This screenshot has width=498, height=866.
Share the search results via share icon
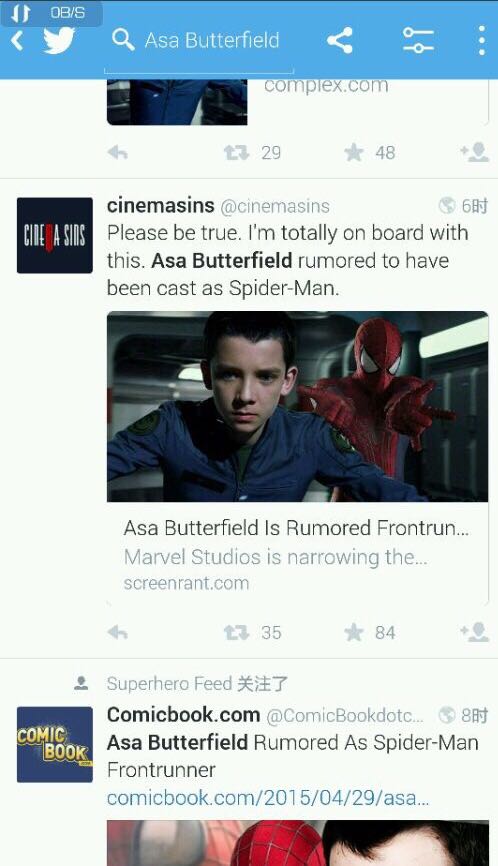(340, 40)
